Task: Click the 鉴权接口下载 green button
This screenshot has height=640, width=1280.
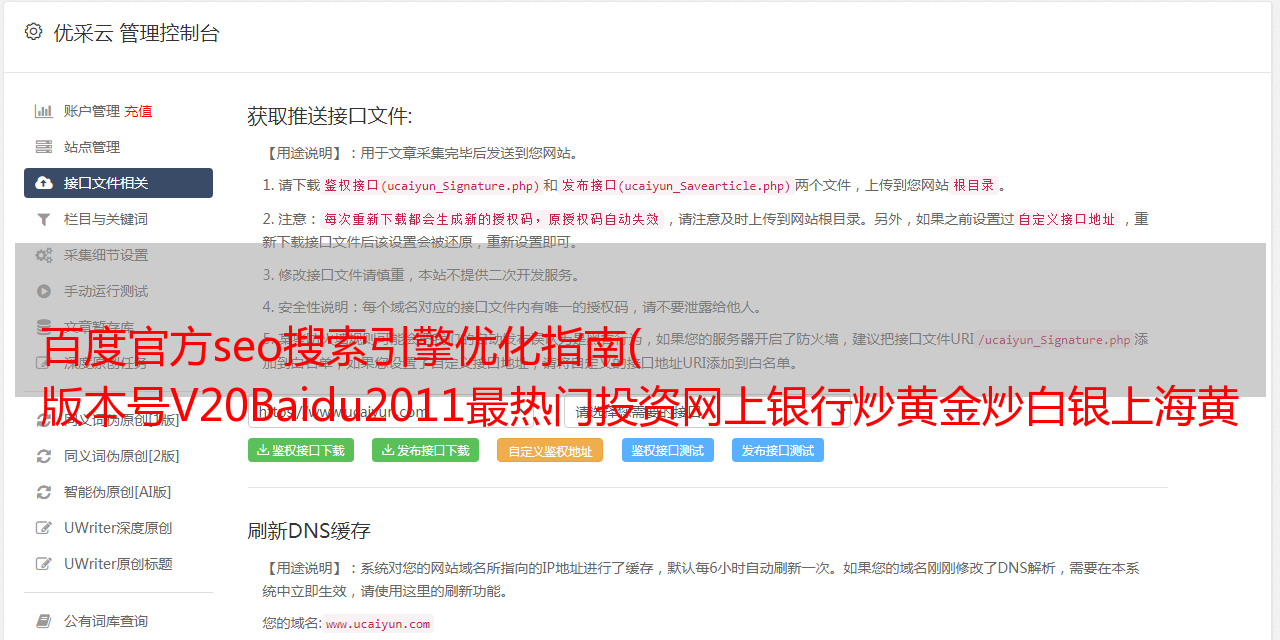Action: click(301, 450)
